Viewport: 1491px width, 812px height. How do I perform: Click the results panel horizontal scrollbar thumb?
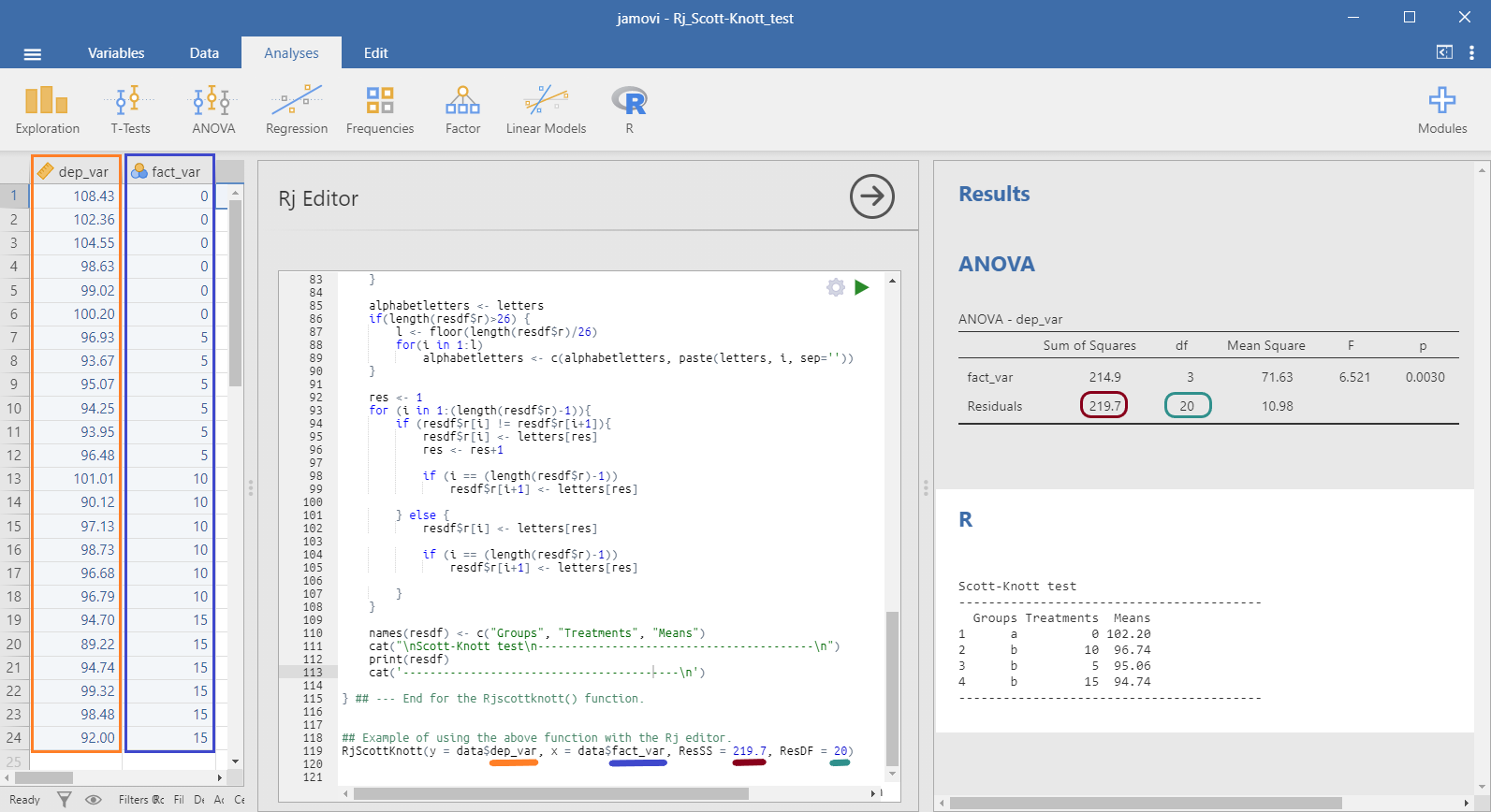[1146, 803]
